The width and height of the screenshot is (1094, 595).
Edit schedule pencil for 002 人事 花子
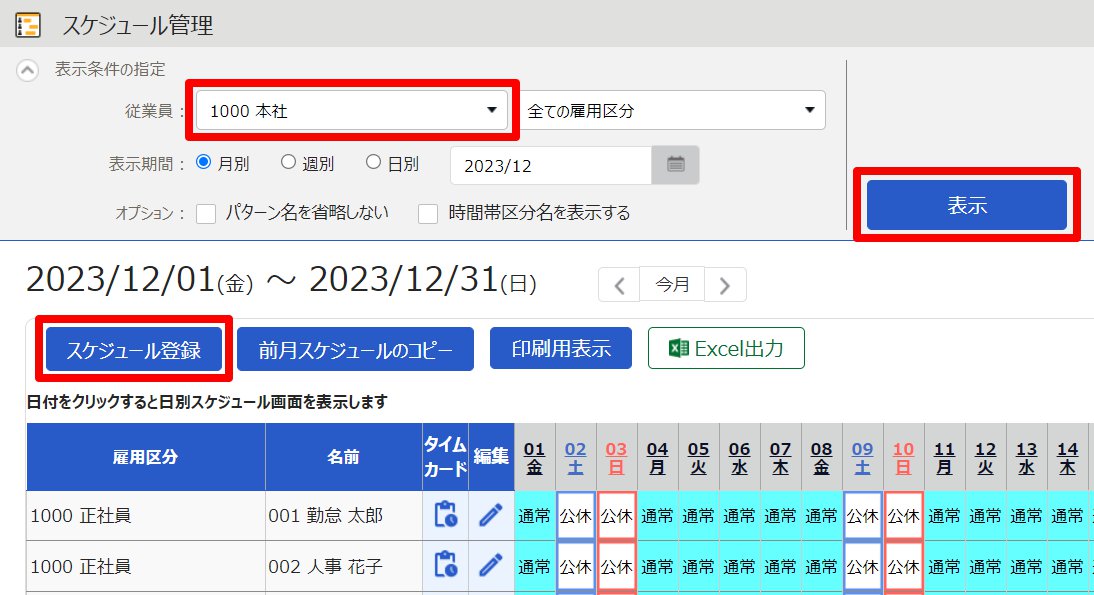(490, 565)
